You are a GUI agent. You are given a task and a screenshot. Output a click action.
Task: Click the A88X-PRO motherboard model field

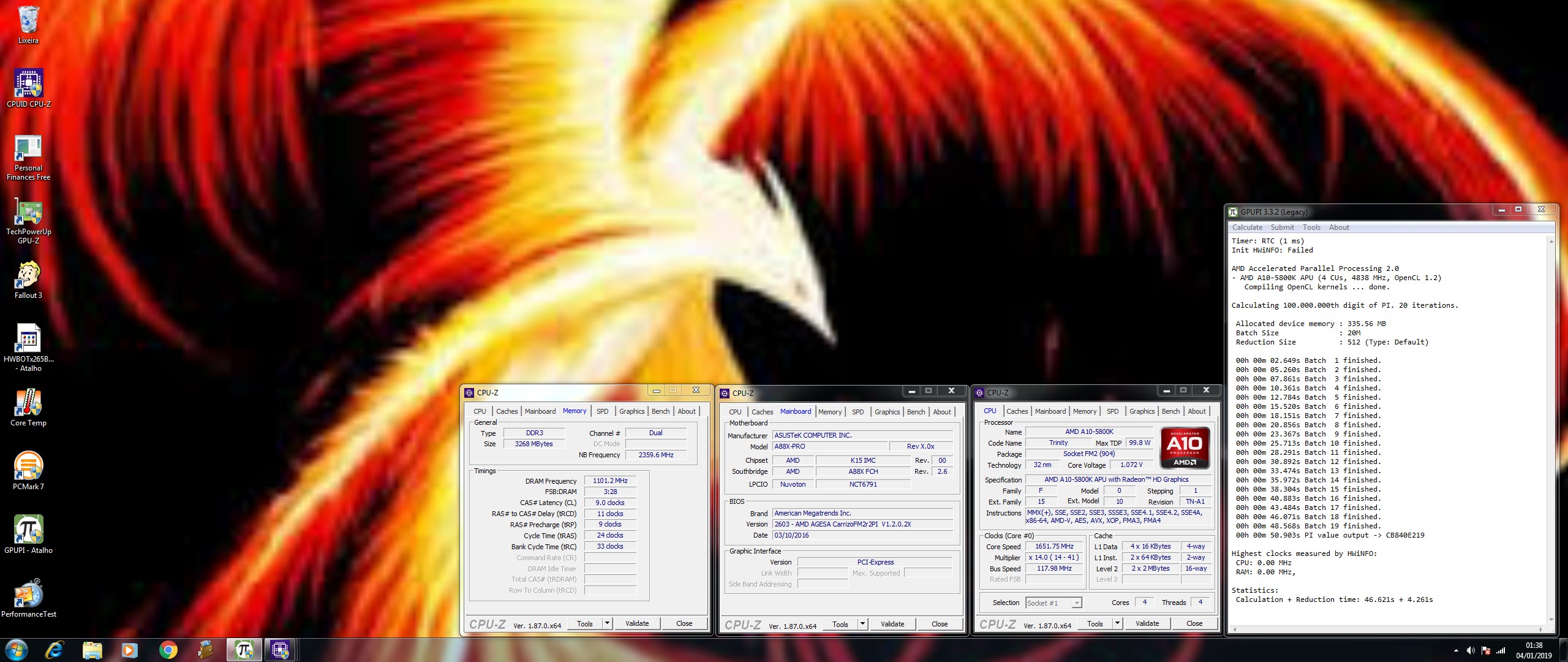(x=829, y=447)
